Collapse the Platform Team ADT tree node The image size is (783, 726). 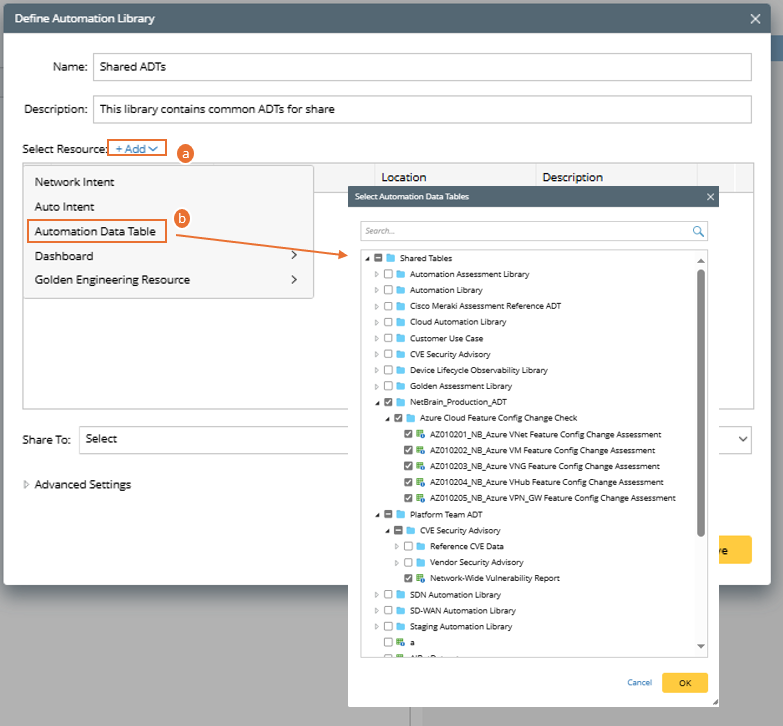point(377,514)
